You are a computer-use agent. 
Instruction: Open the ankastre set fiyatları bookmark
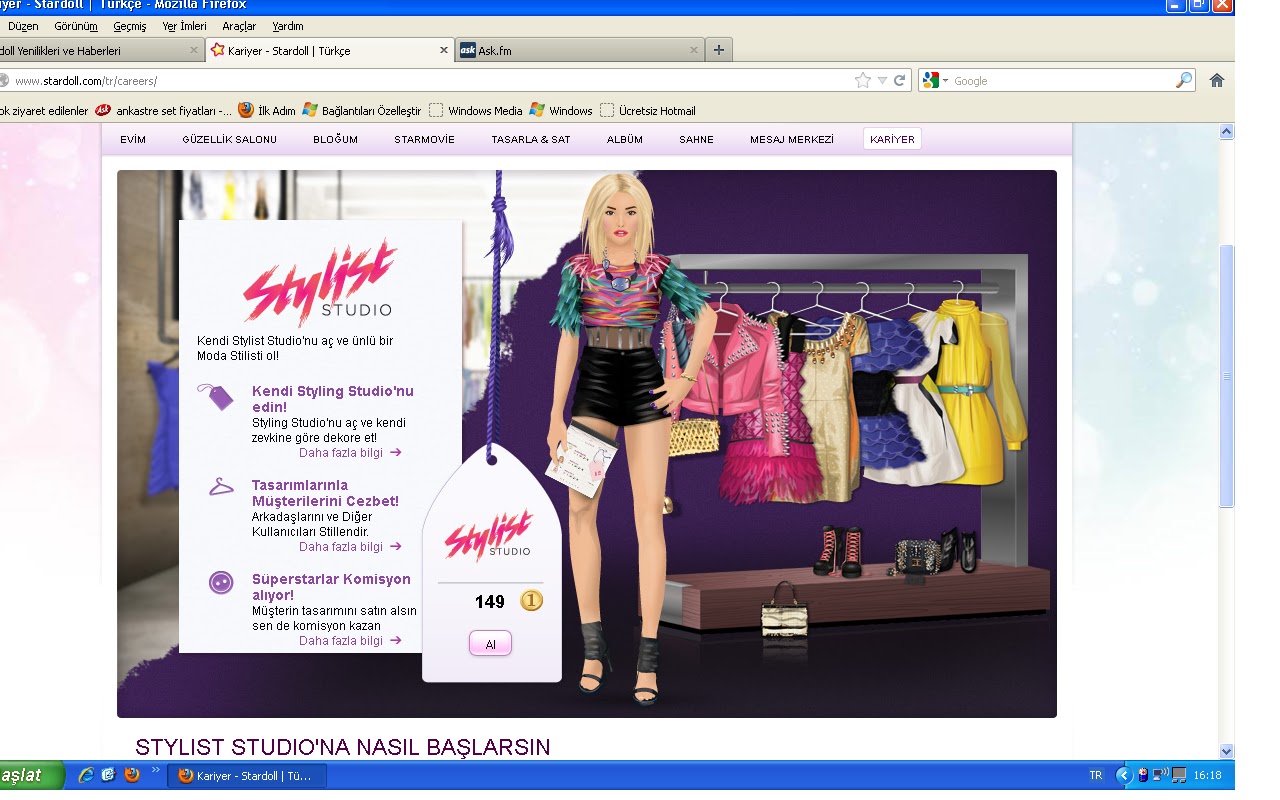pos(163,110)
